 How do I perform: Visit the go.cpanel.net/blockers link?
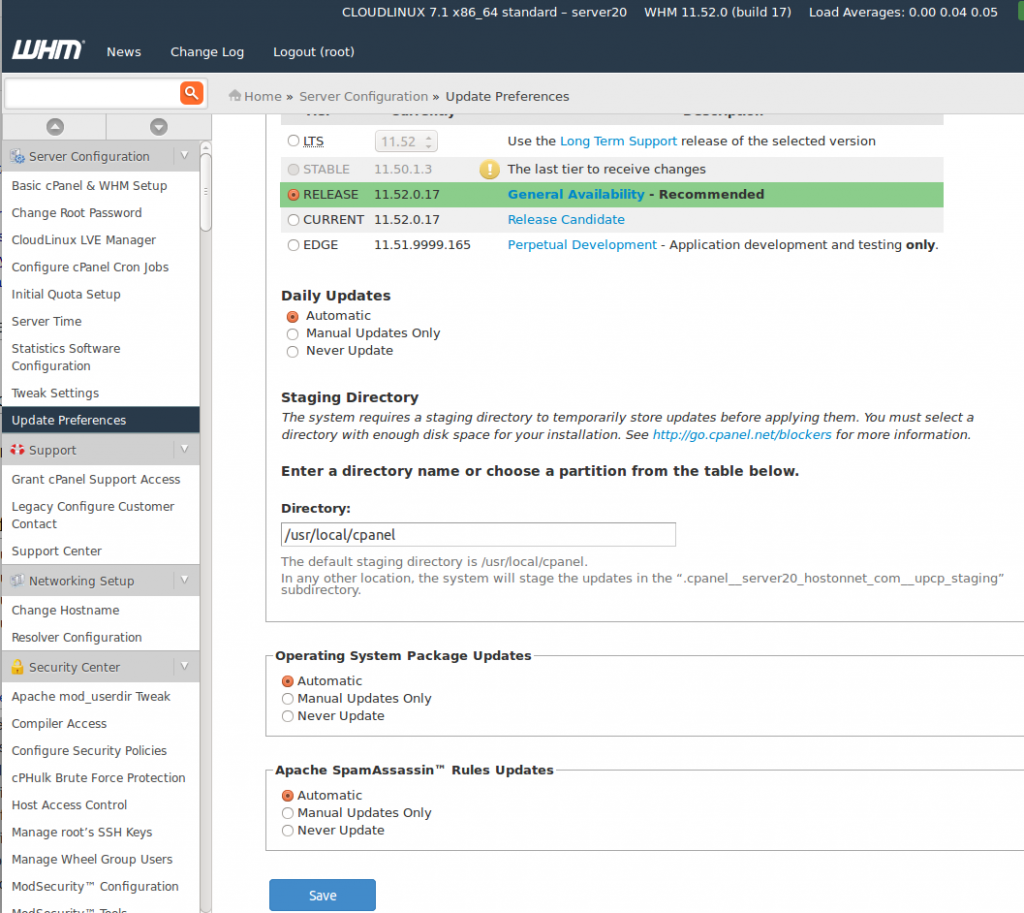click(742, 435)
